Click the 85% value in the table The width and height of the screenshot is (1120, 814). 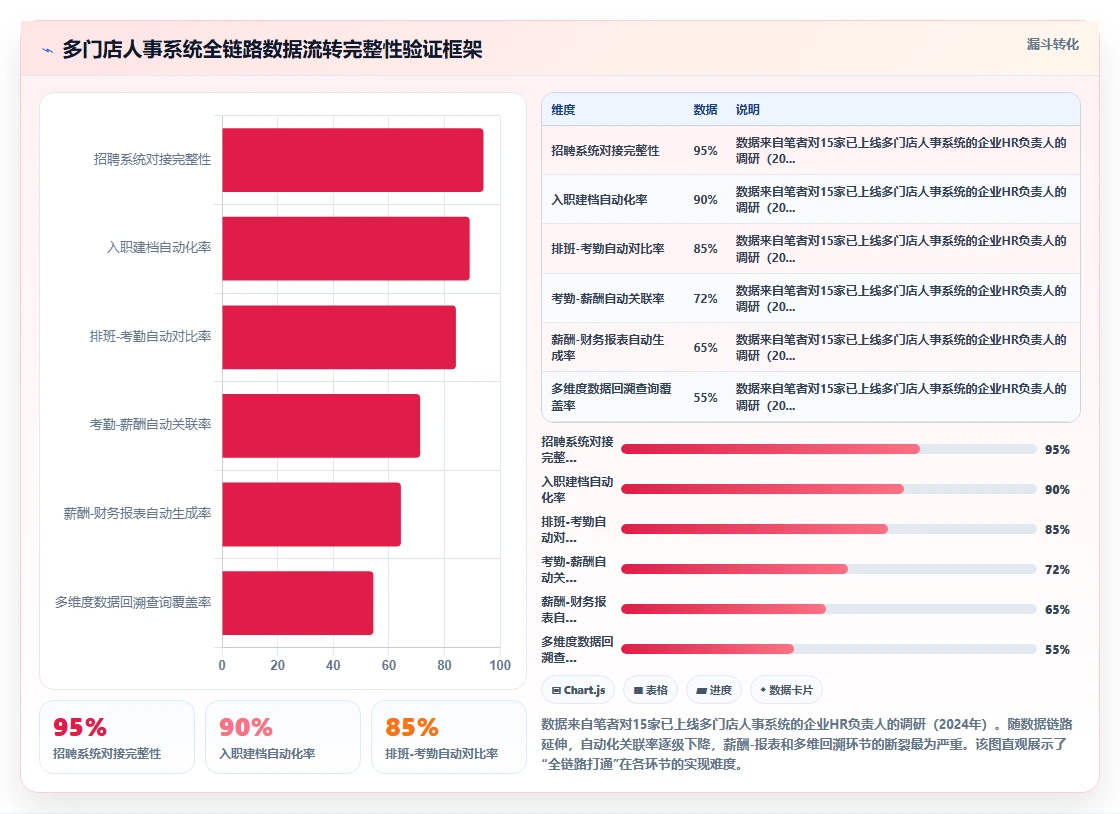705,248
